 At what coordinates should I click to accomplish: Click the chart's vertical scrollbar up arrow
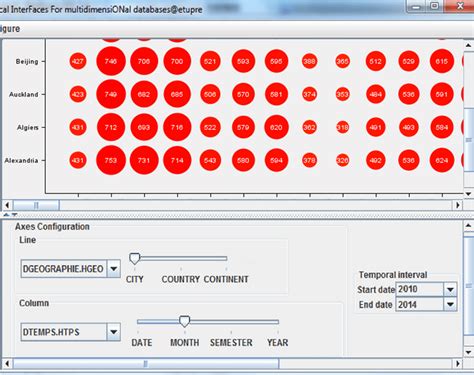pos(468,45)
